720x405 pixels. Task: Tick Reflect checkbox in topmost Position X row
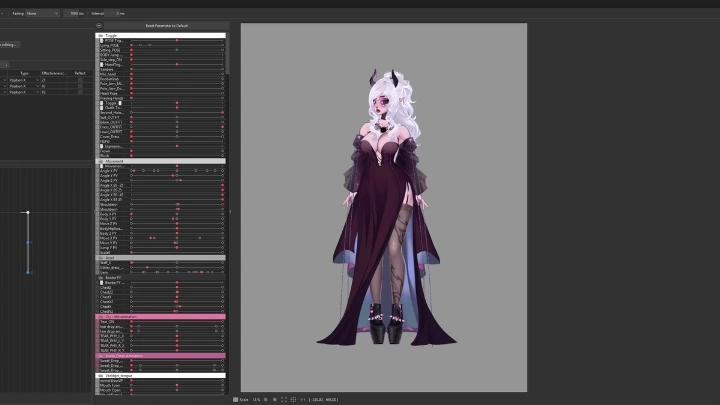[x=80, y=80]
